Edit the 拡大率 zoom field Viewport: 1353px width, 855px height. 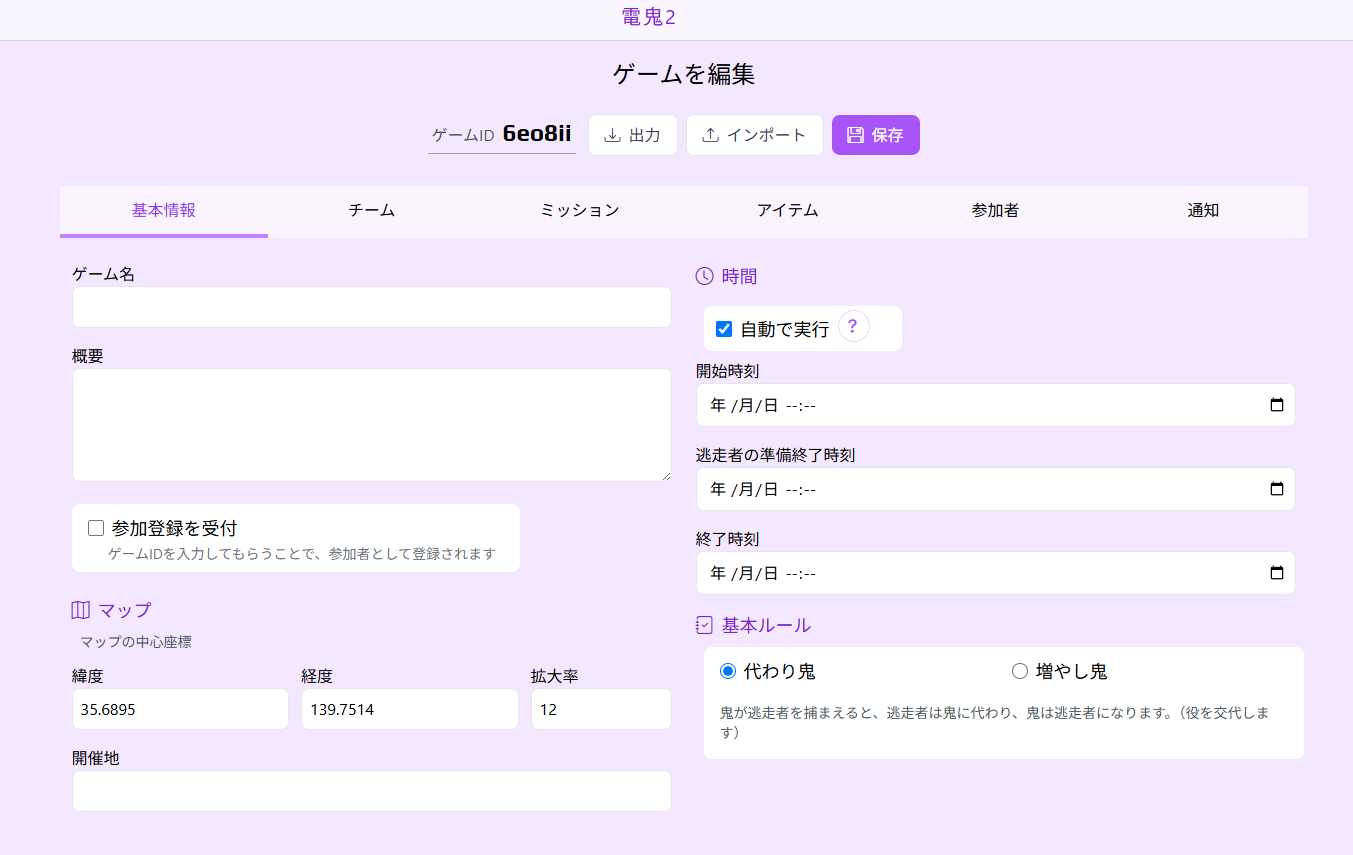601,709
